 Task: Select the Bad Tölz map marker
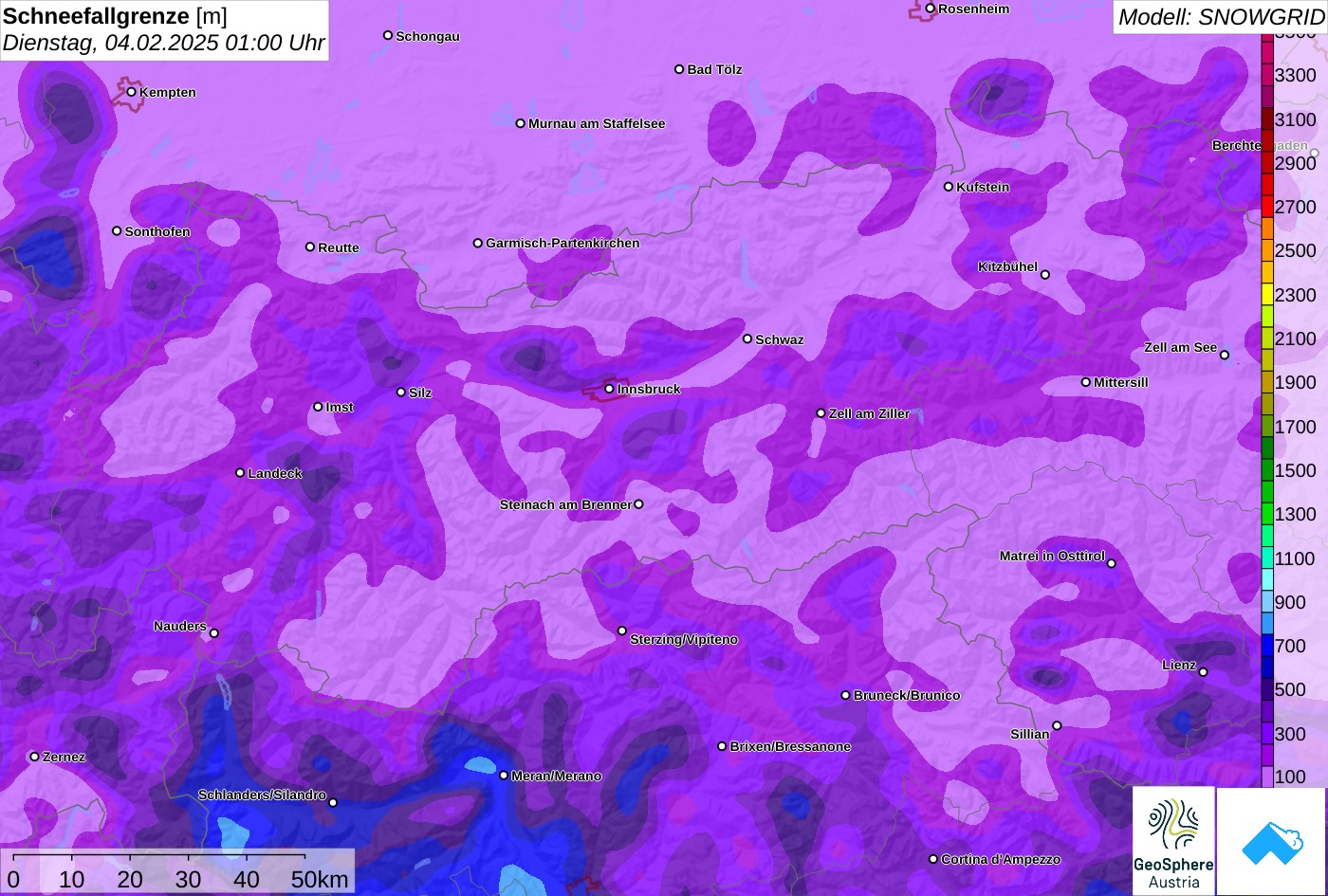tap(679, 69)
